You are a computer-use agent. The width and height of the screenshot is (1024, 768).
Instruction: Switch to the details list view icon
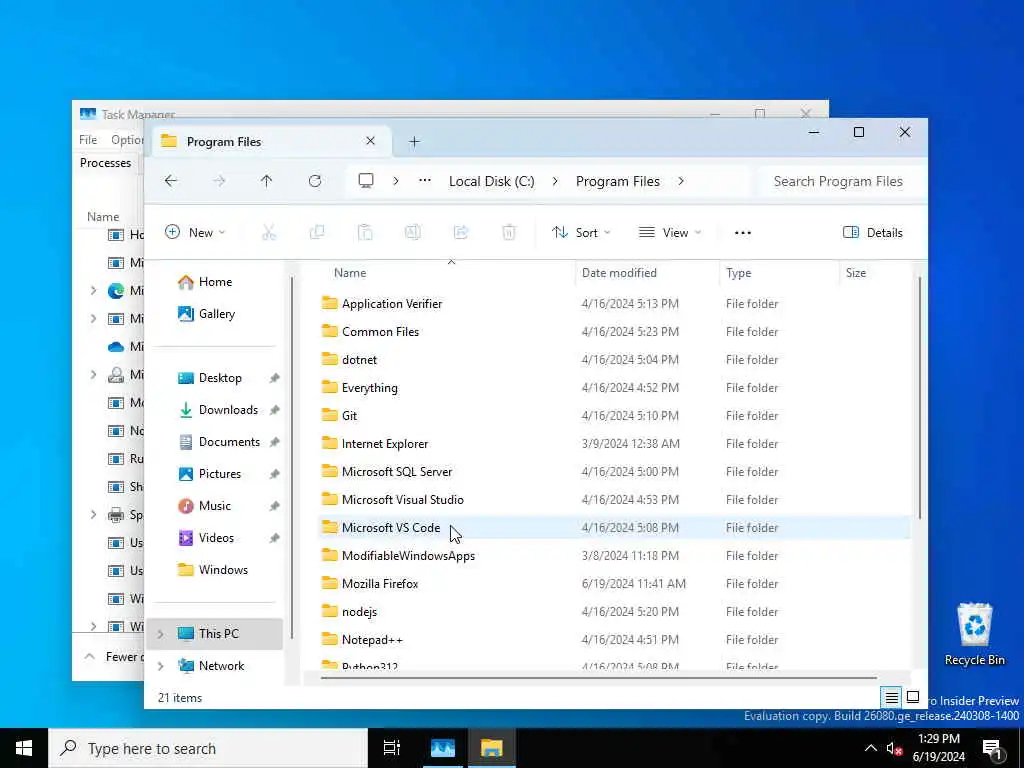click(891, 698)
